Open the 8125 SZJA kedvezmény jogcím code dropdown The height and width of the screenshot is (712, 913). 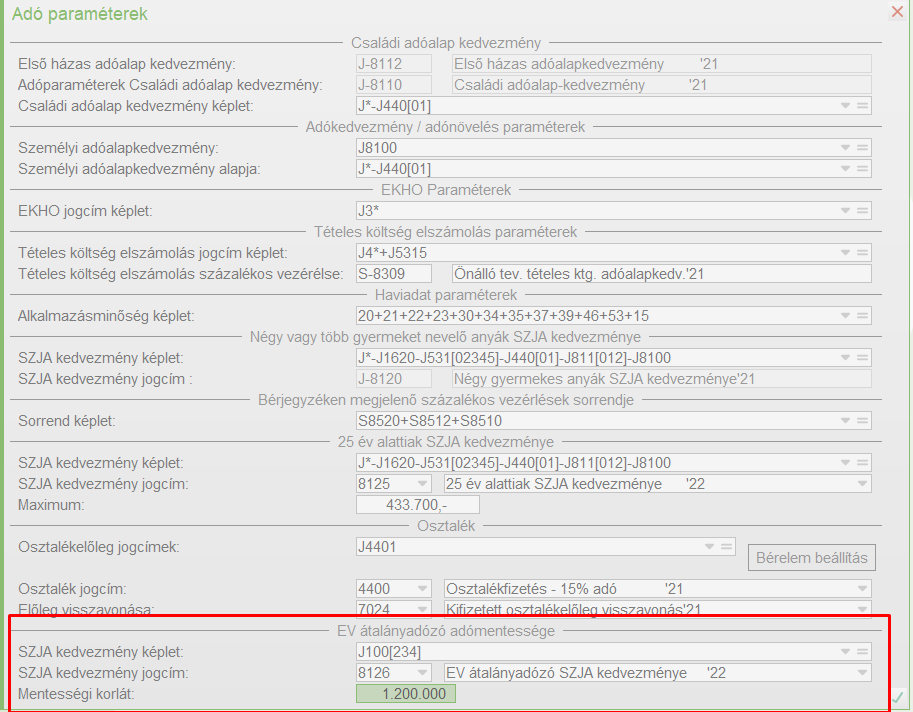423,484
